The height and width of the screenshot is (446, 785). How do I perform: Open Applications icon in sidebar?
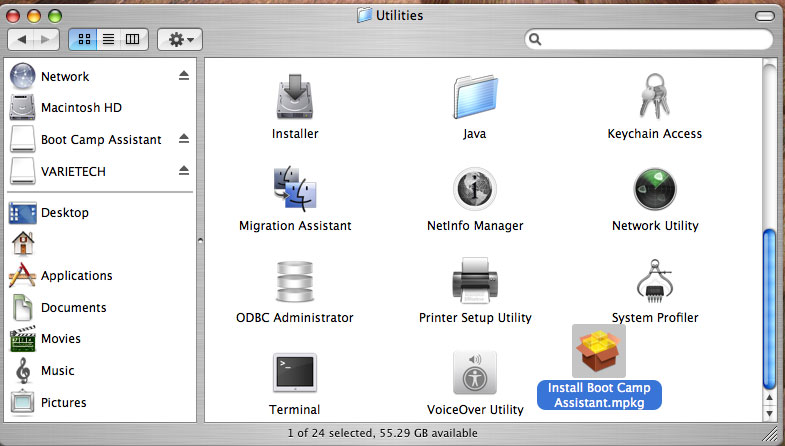(x=23, y=275)
